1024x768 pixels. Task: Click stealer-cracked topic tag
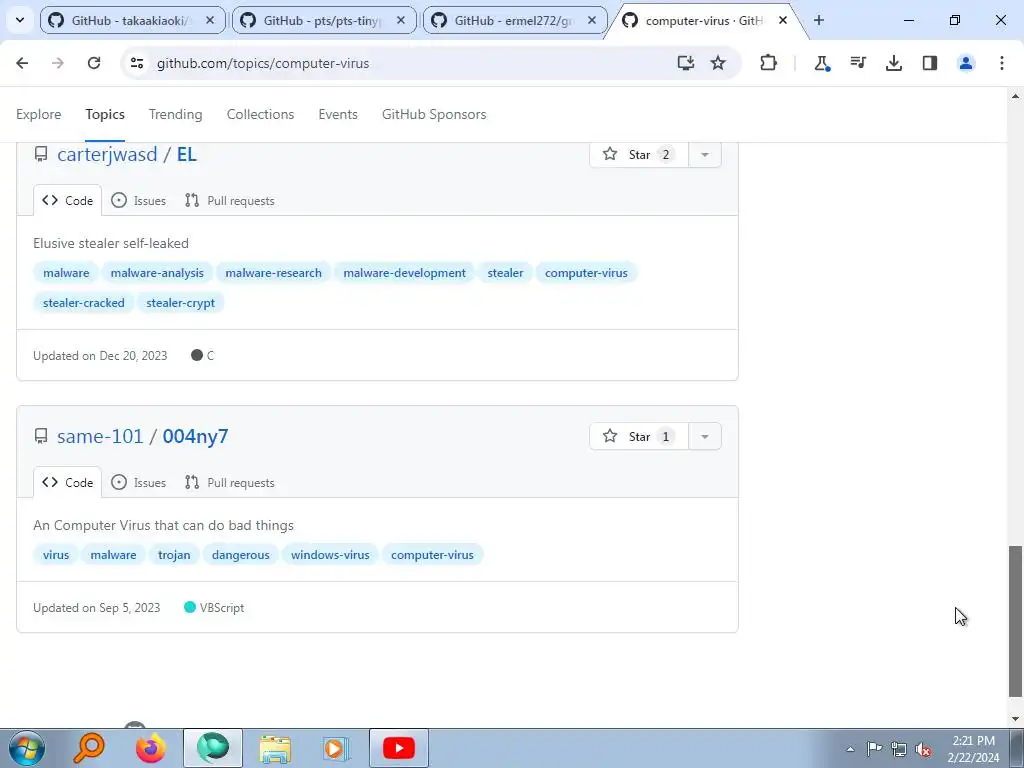(x=84, y=303)
